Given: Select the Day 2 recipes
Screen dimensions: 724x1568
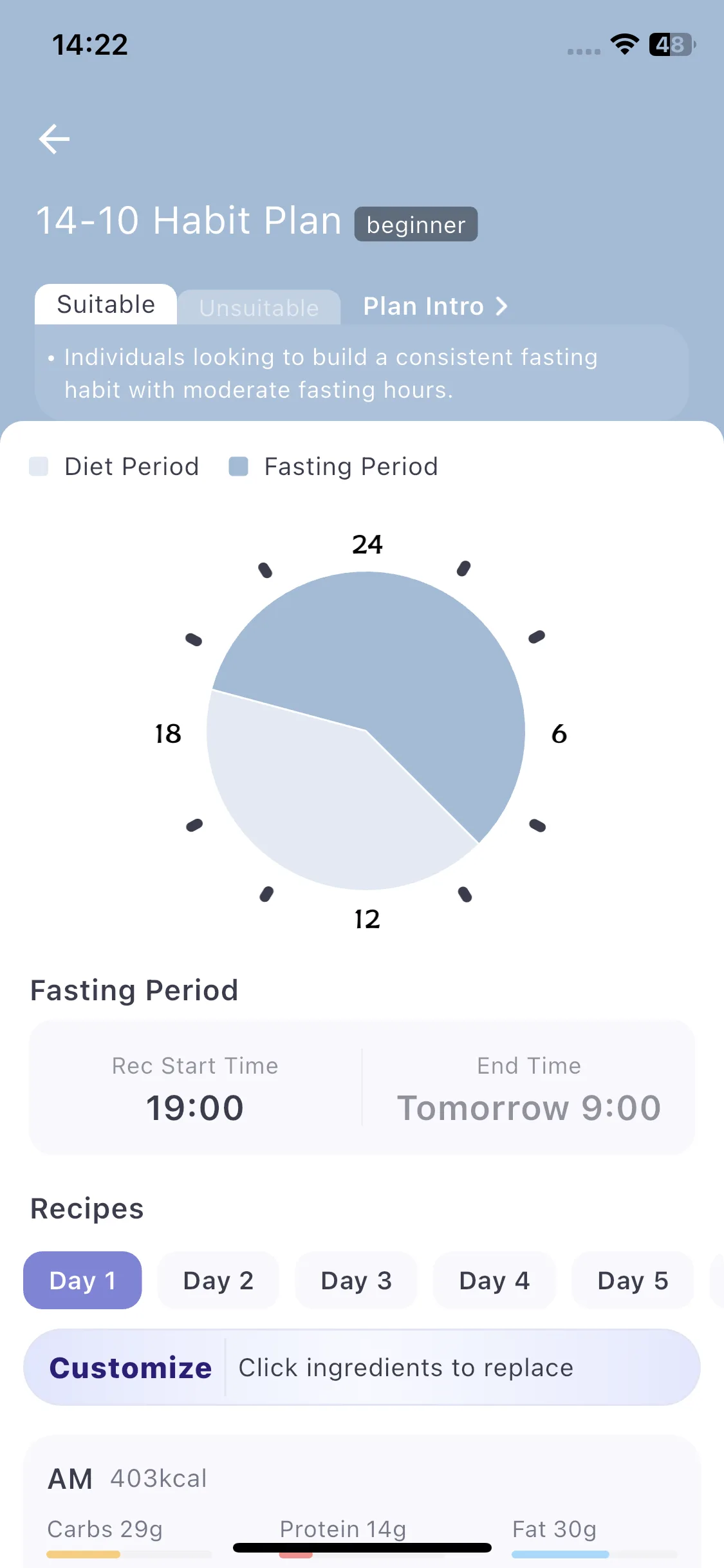Looking at the screenshot, I should (218, 1280).
